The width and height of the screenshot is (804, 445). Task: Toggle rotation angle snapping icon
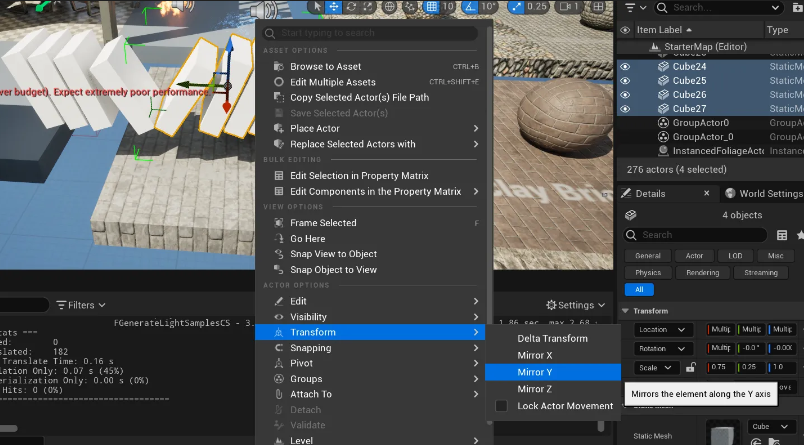pos(470,7)
